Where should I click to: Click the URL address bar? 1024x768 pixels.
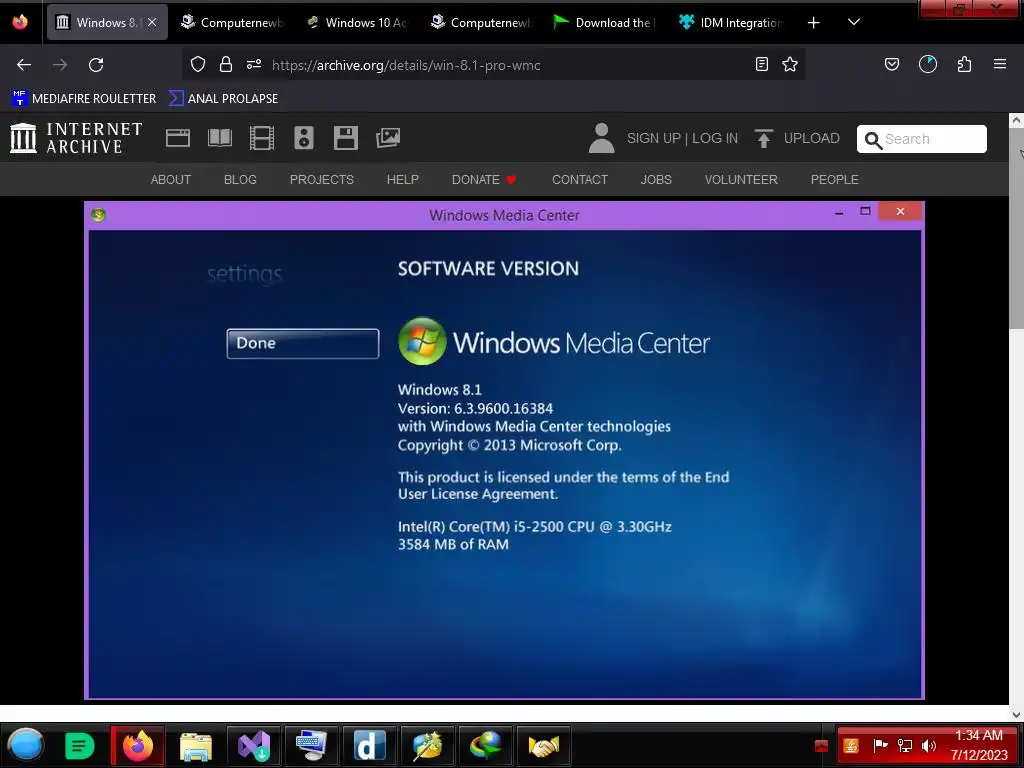pyautogui.click(x=496, y=65)
